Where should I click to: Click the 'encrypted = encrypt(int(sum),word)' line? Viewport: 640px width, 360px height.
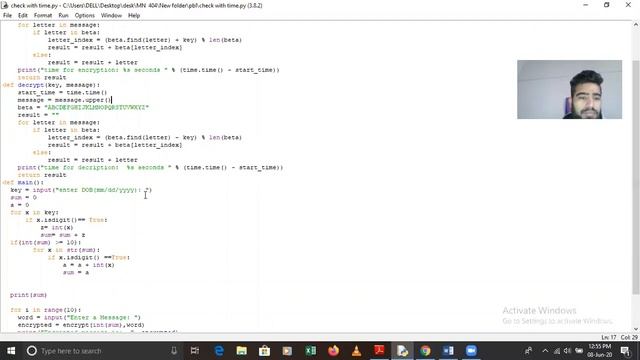coord(81,325)
